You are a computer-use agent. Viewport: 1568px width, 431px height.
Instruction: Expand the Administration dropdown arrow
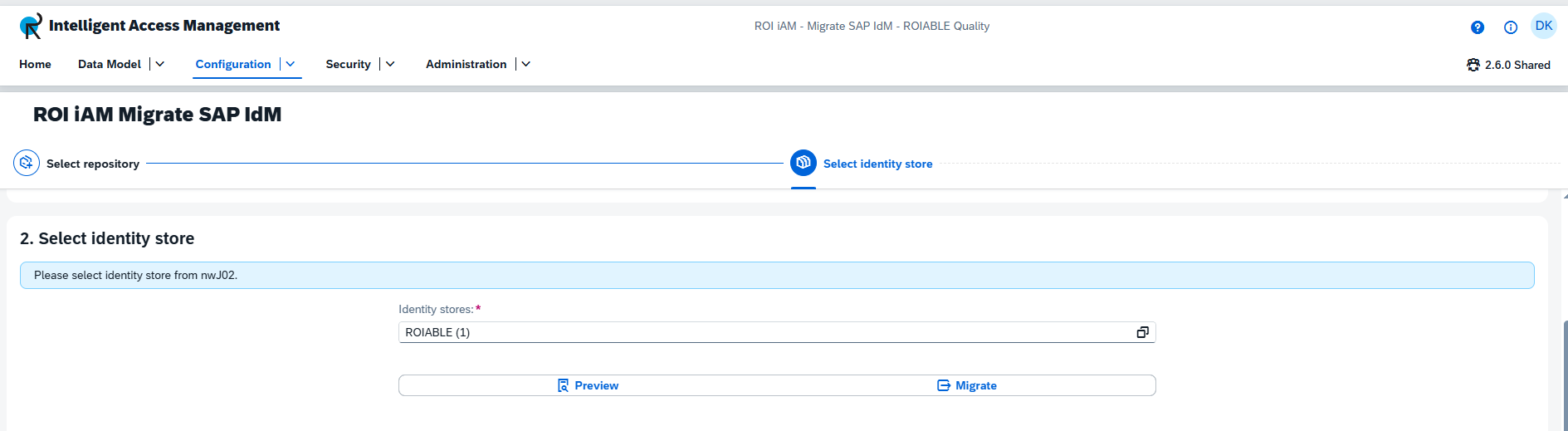click(x=526, y=64)
